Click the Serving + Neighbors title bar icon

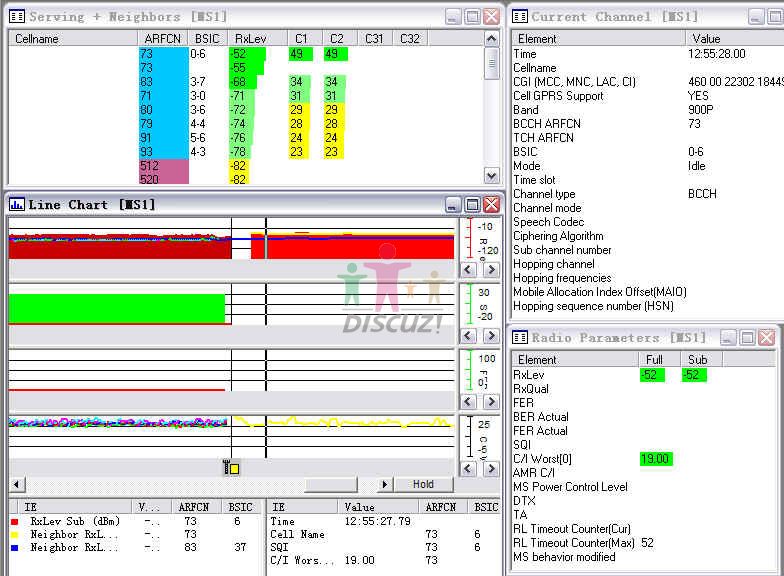click(17, 16)
